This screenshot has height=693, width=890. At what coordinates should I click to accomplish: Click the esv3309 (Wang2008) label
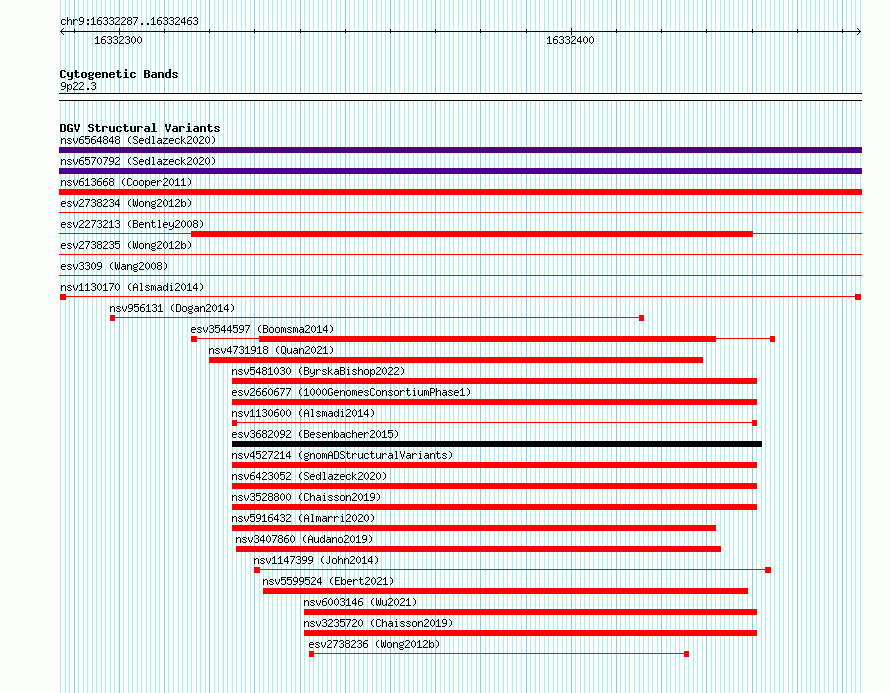tap(114, 266)
